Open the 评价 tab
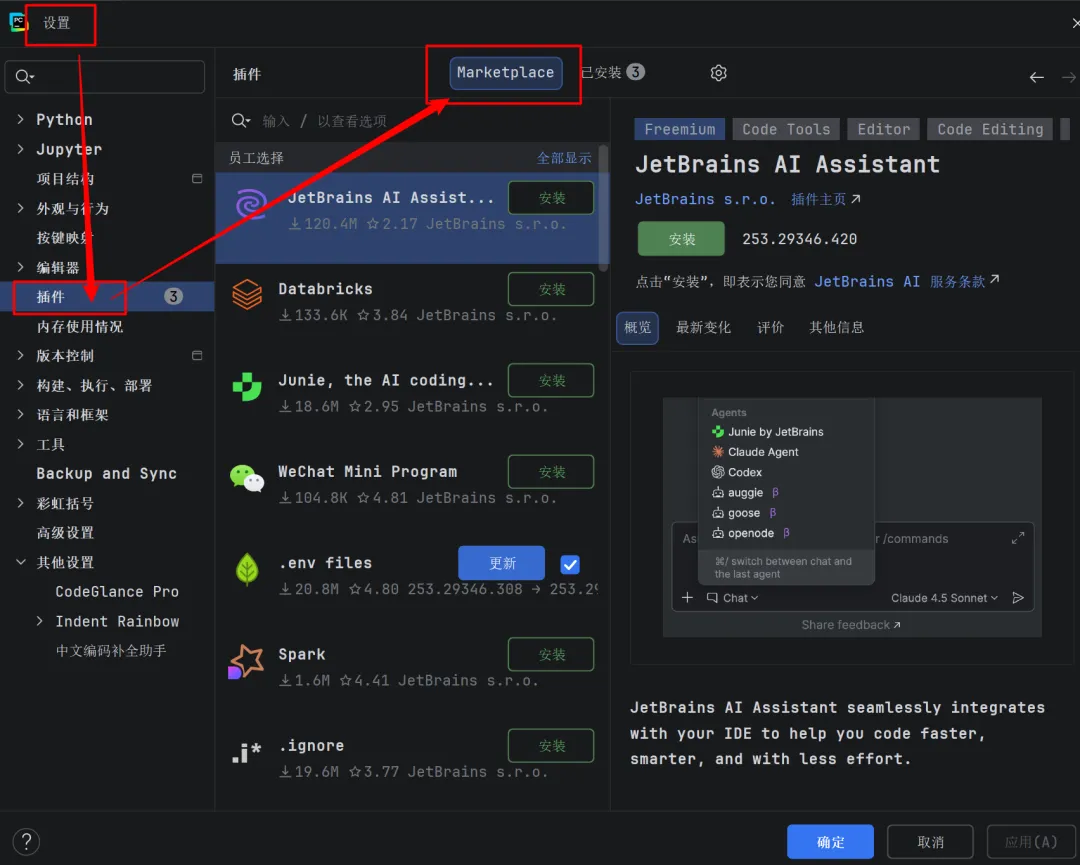This screenshot has height=865, width=1080. tap(770, 327)
